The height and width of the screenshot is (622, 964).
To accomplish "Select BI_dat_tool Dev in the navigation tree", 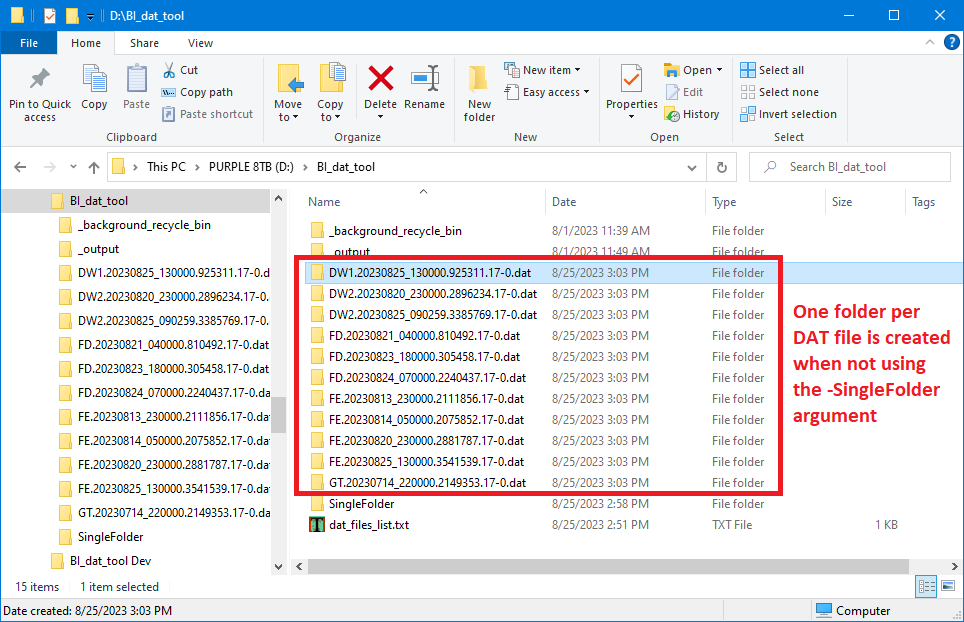I will [110, 561].
